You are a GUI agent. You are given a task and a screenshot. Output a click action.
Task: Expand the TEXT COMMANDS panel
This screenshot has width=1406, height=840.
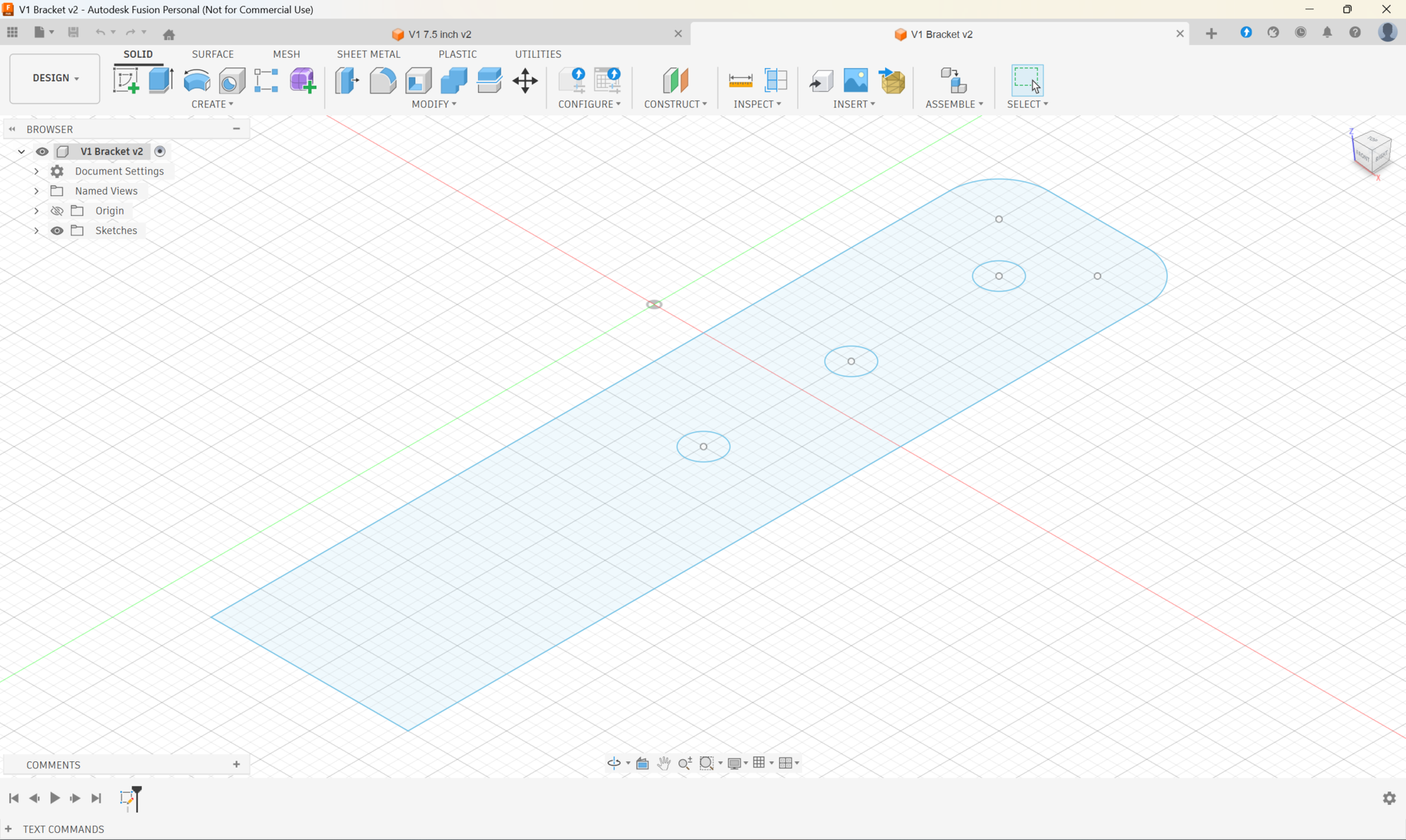point(8,829)
